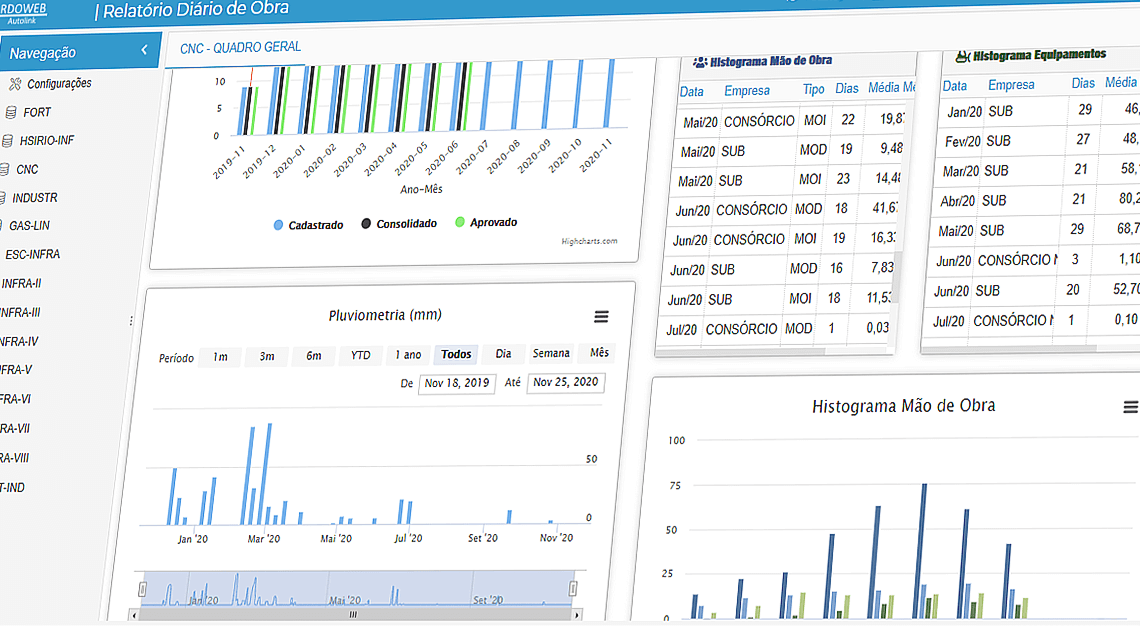Screen dimensions: 1140x626
Task: Click database icon beside INDUSTR
Action: tap(3, 198)
